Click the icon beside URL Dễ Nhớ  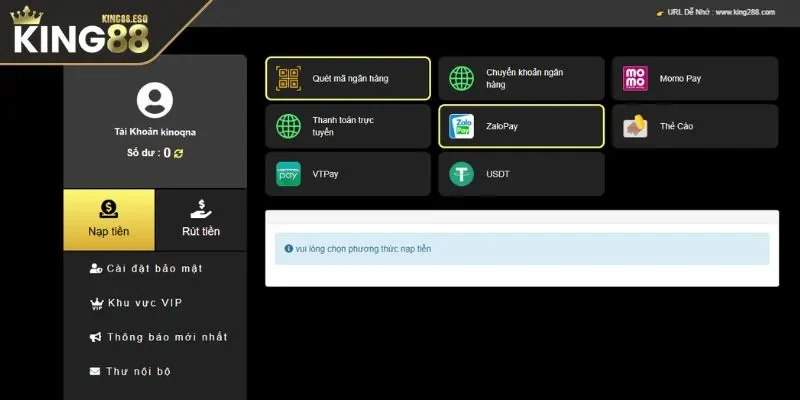660,13
